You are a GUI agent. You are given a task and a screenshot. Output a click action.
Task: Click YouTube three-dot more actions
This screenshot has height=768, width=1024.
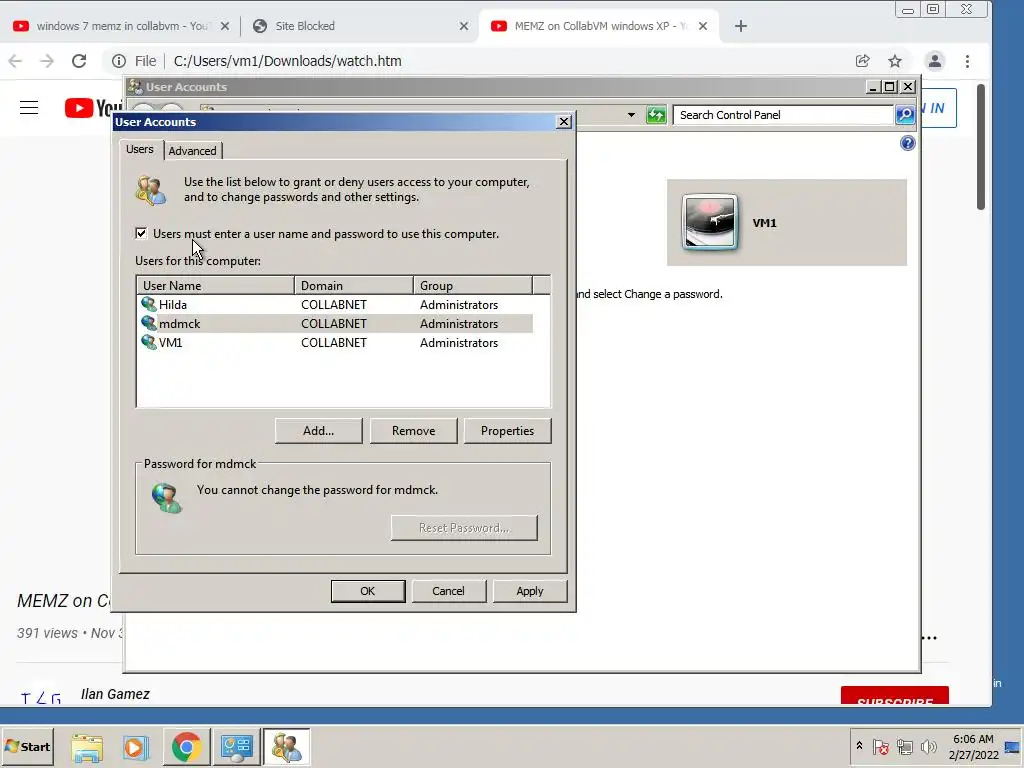tap(930, 638)
